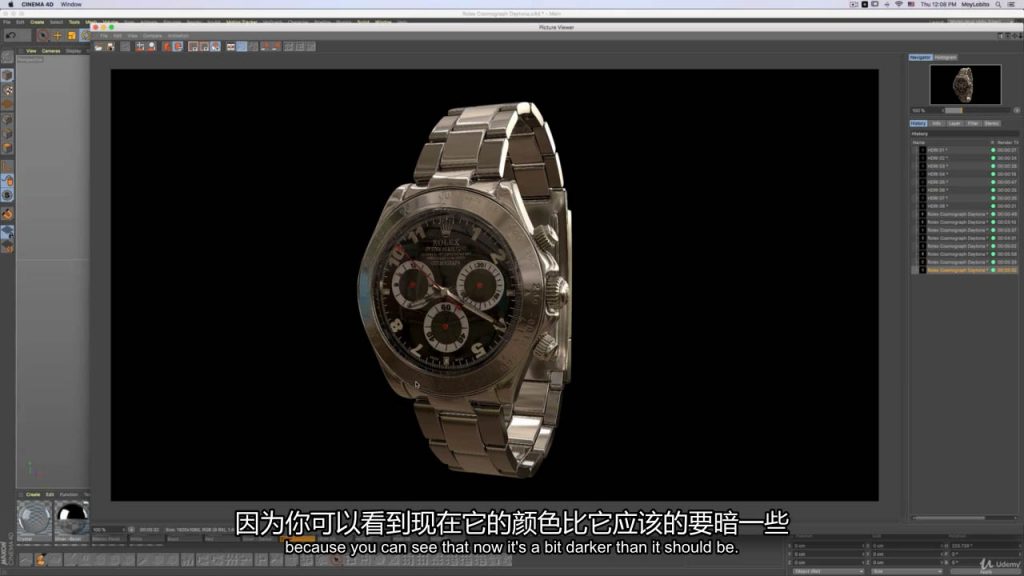Click the blue grid workplane icon in left sidebar
The image size is (1024, 576).
coord(7,231)
